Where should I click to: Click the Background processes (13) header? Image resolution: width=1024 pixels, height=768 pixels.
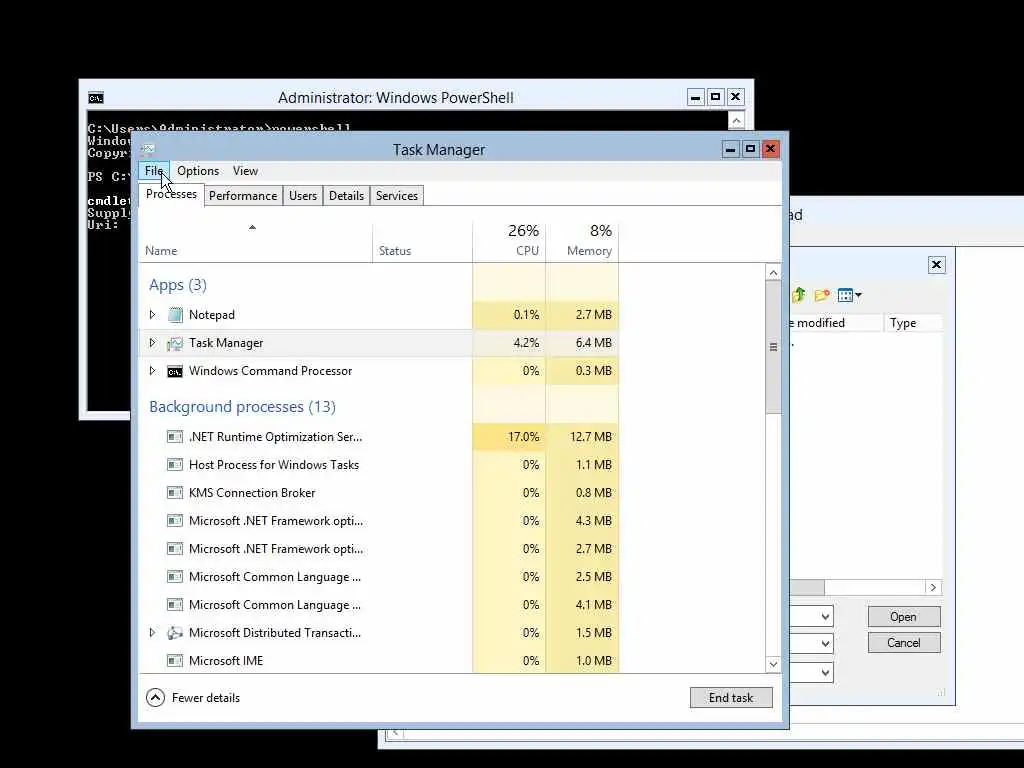[242, 407]
